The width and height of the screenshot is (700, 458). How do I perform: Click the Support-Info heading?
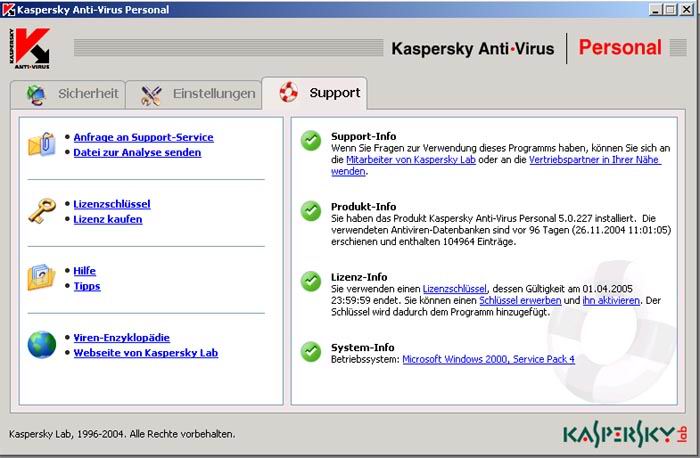point(363,136)
